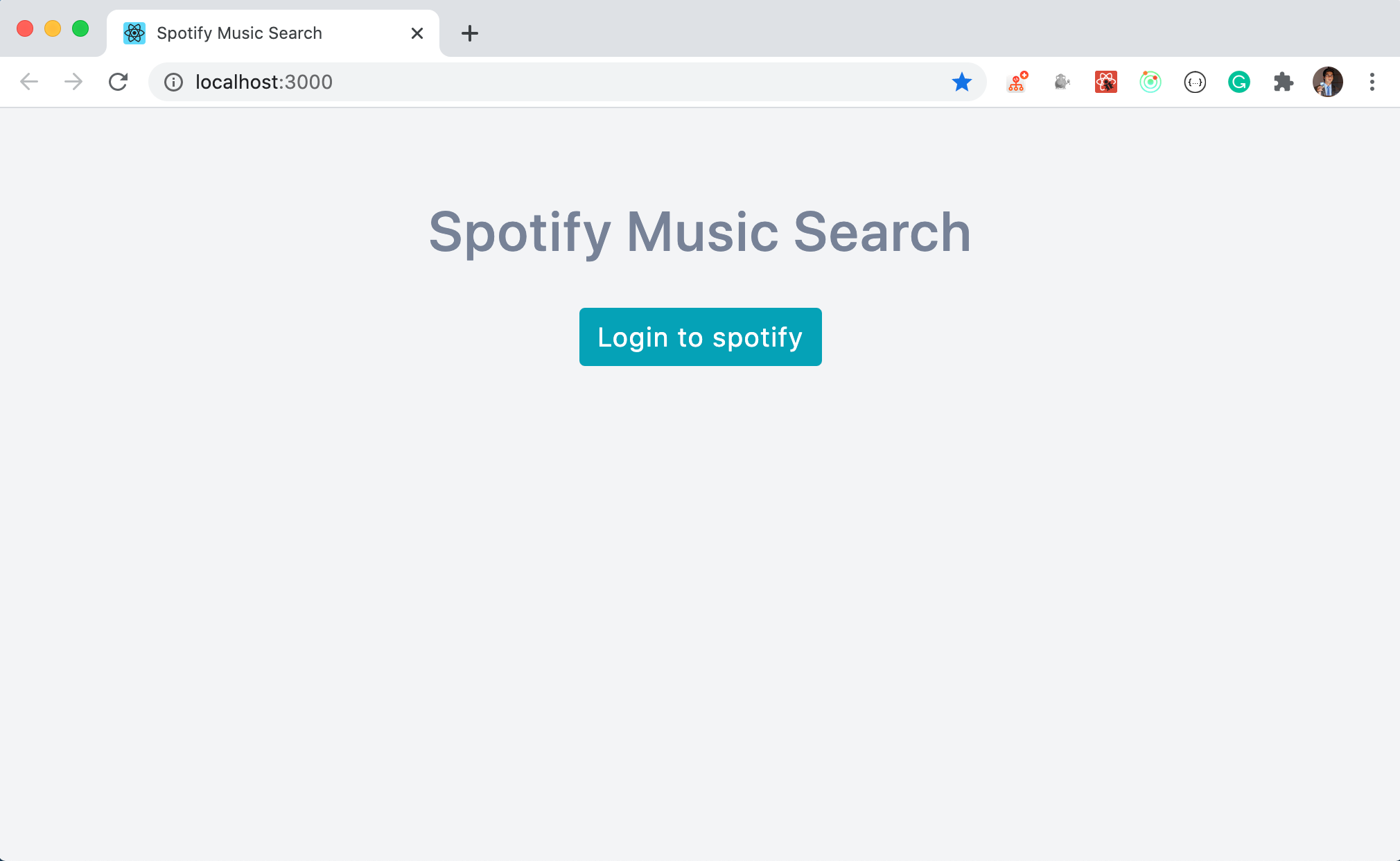Click the React favicon on the tab
The width and height of the screenshot is (1400, 861).
[x=134, y=33]
